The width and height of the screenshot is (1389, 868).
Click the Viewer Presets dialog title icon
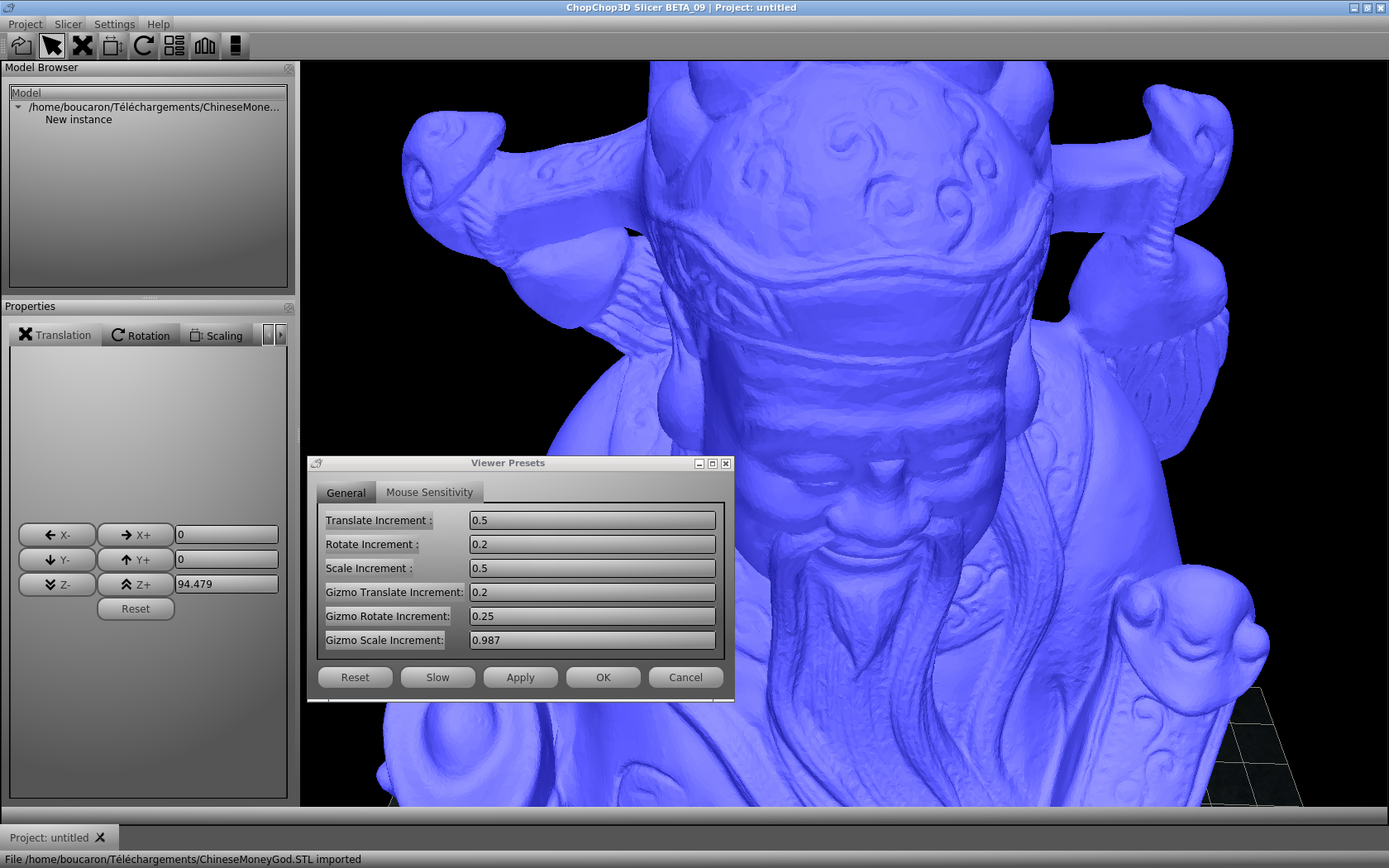(x=317, y=464)
